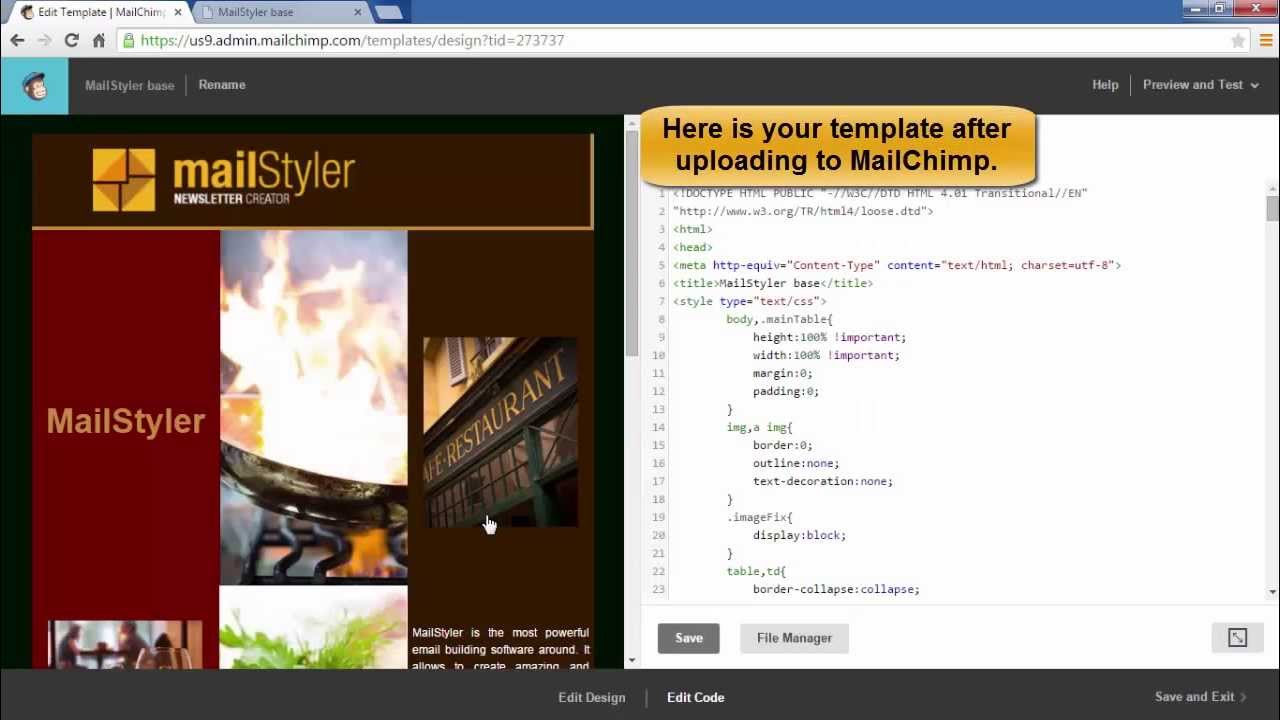The height and width of the screenshot is (720, 1280).
Task: Switch to Edit Design mode
Action: point(592,698)
